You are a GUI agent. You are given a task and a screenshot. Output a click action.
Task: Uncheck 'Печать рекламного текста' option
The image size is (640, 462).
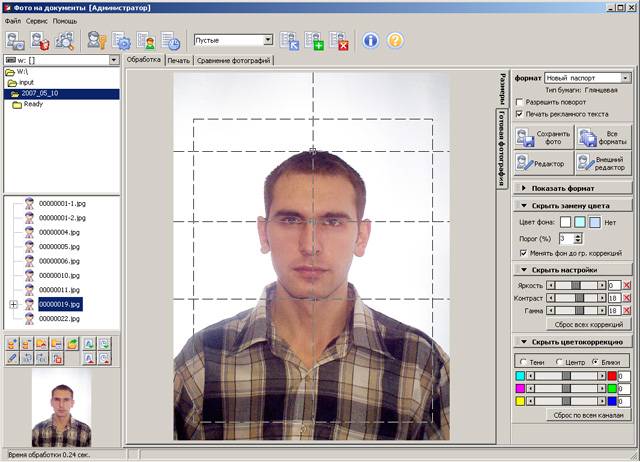point(520,114)
